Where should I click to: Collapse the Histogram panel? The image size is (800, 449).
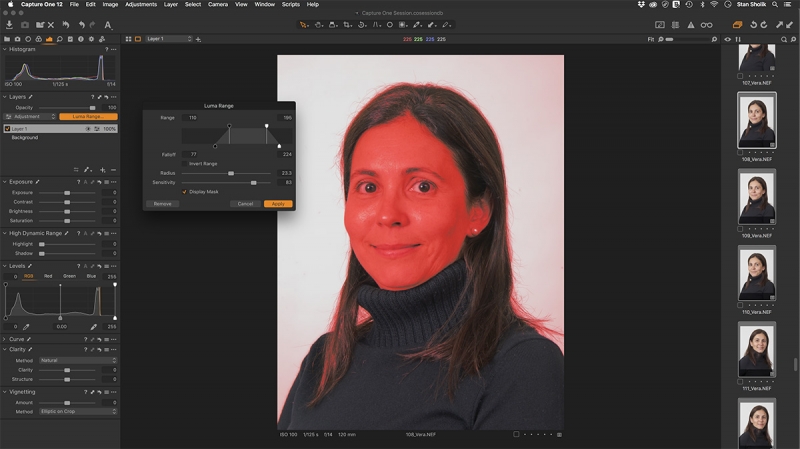click(x=5, y=49)
